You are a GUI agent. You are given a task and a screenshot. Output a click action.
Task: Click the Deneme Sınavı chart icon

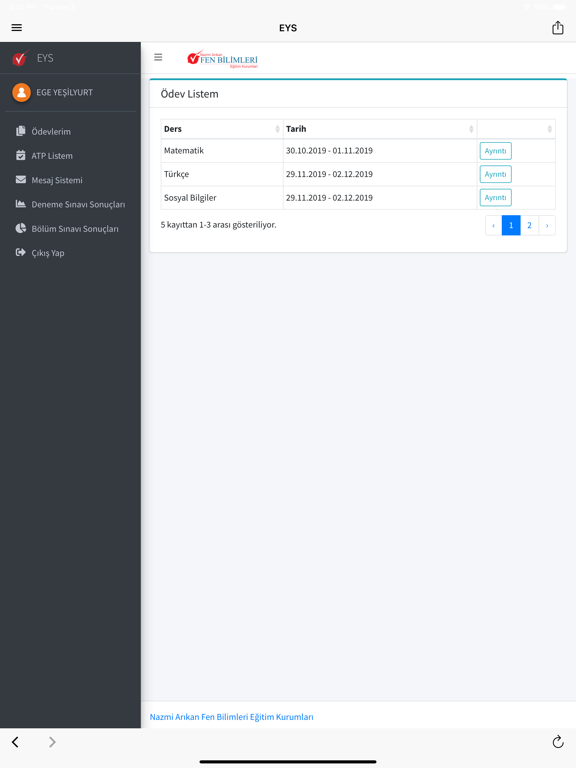pos(21,204)
